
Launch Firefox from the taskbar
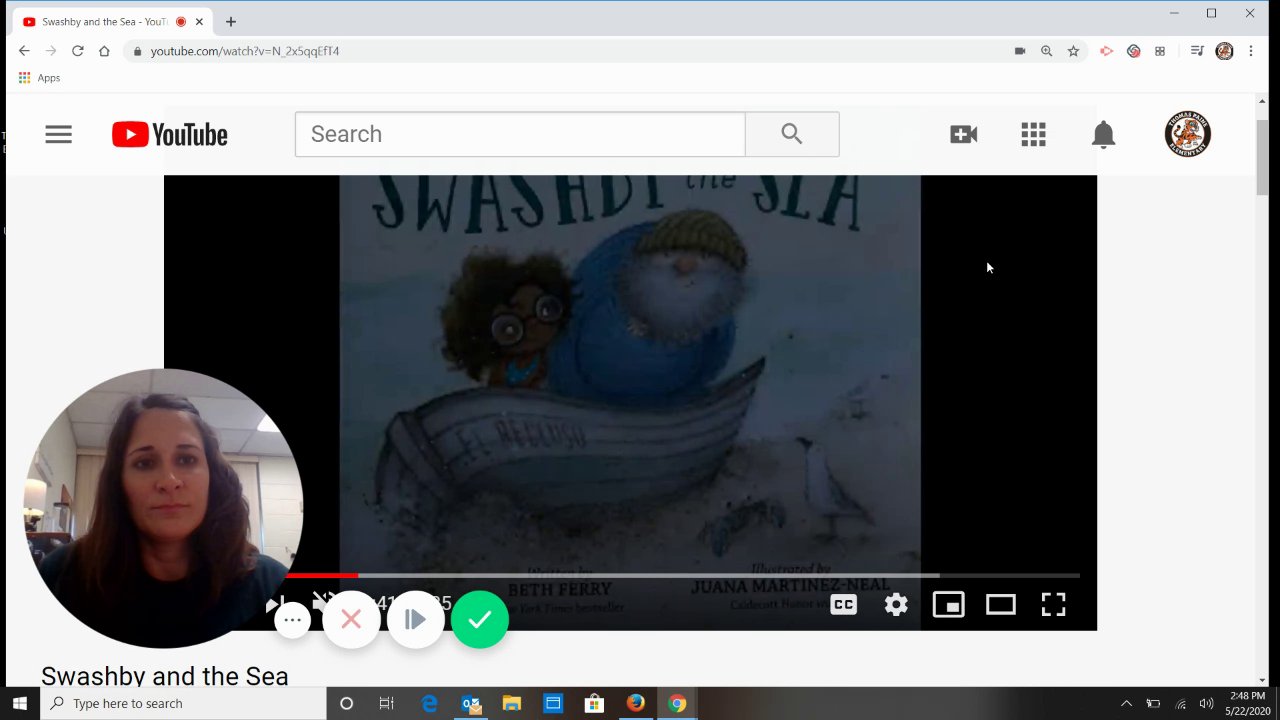coord(635,704)
